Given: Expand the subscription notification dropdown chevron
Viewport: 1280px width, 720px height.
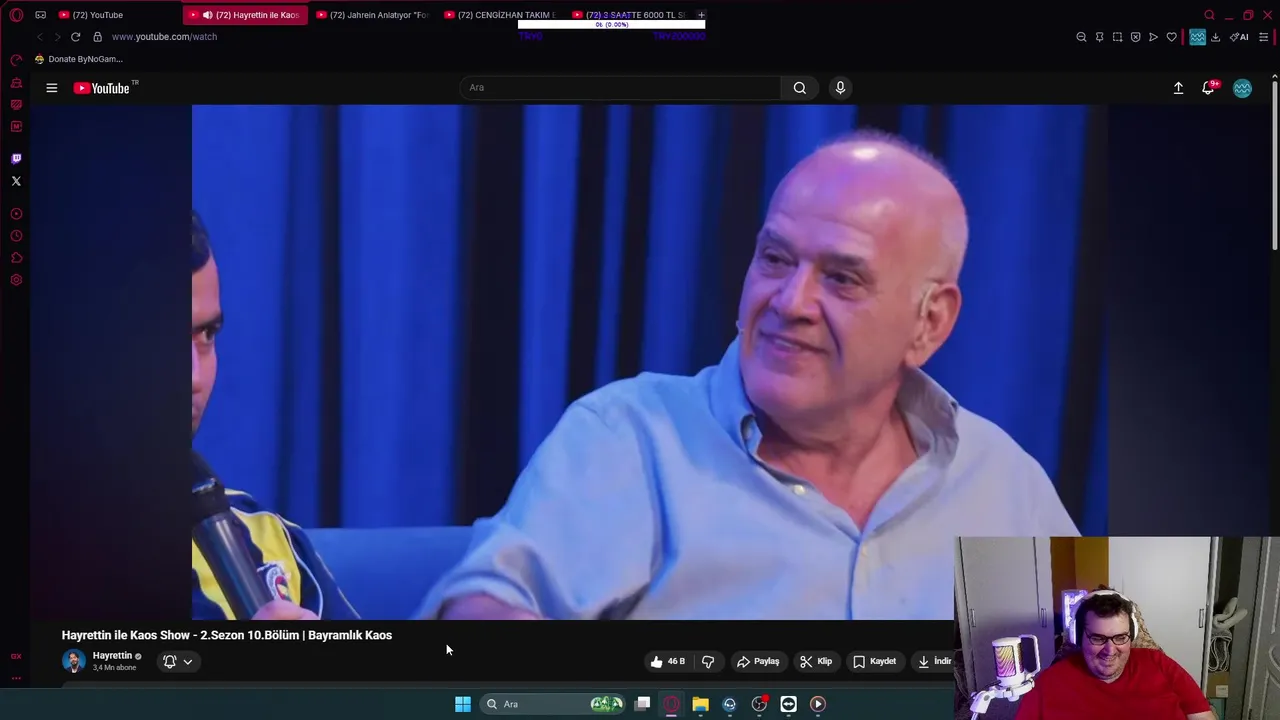Looking at the screenshot, I should click(x=187, y=661).
